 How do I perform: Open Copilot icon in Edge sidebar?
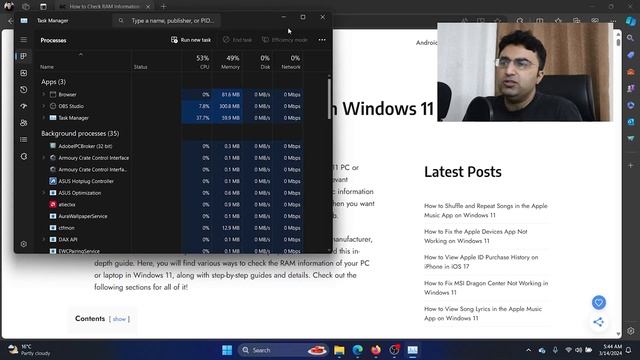(631, 20)
